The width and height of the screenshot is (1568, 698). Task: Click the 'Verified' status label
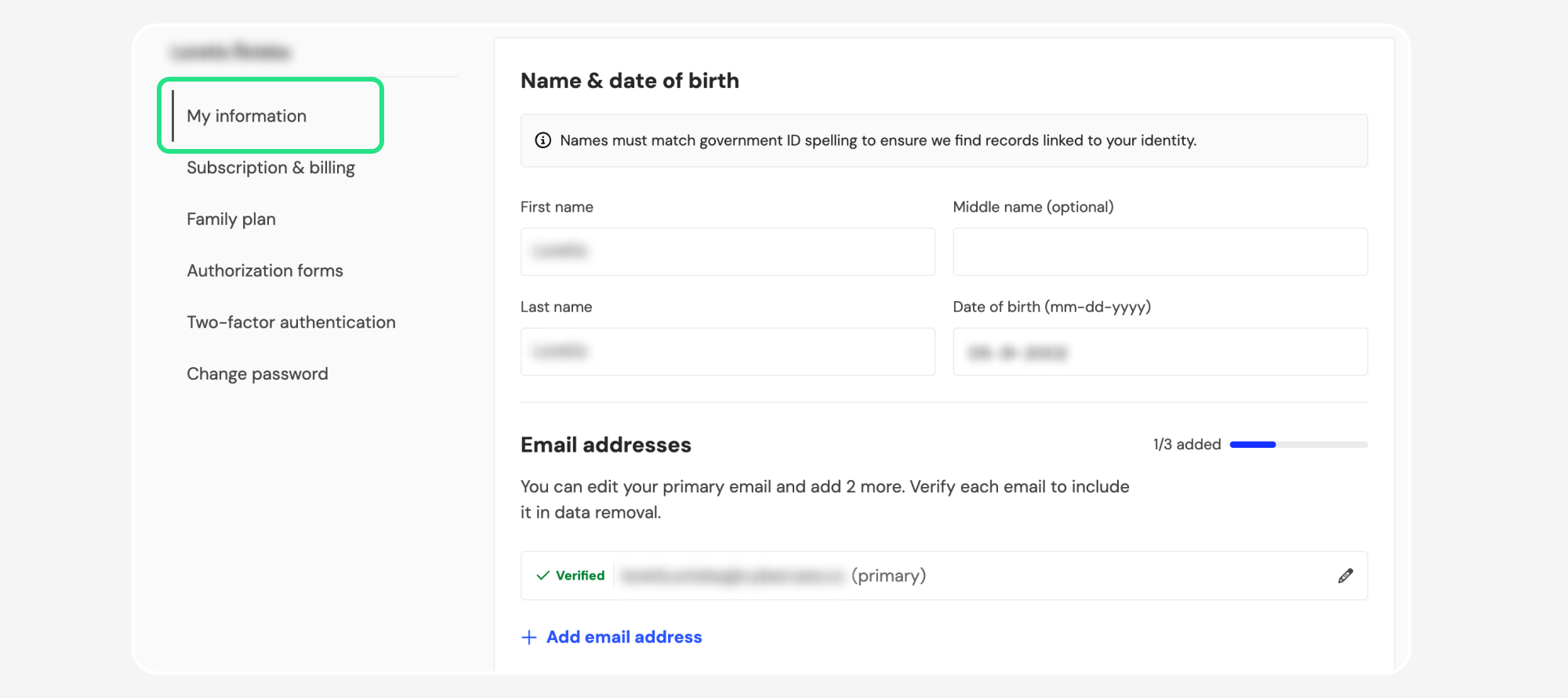[x=580, y=576]
